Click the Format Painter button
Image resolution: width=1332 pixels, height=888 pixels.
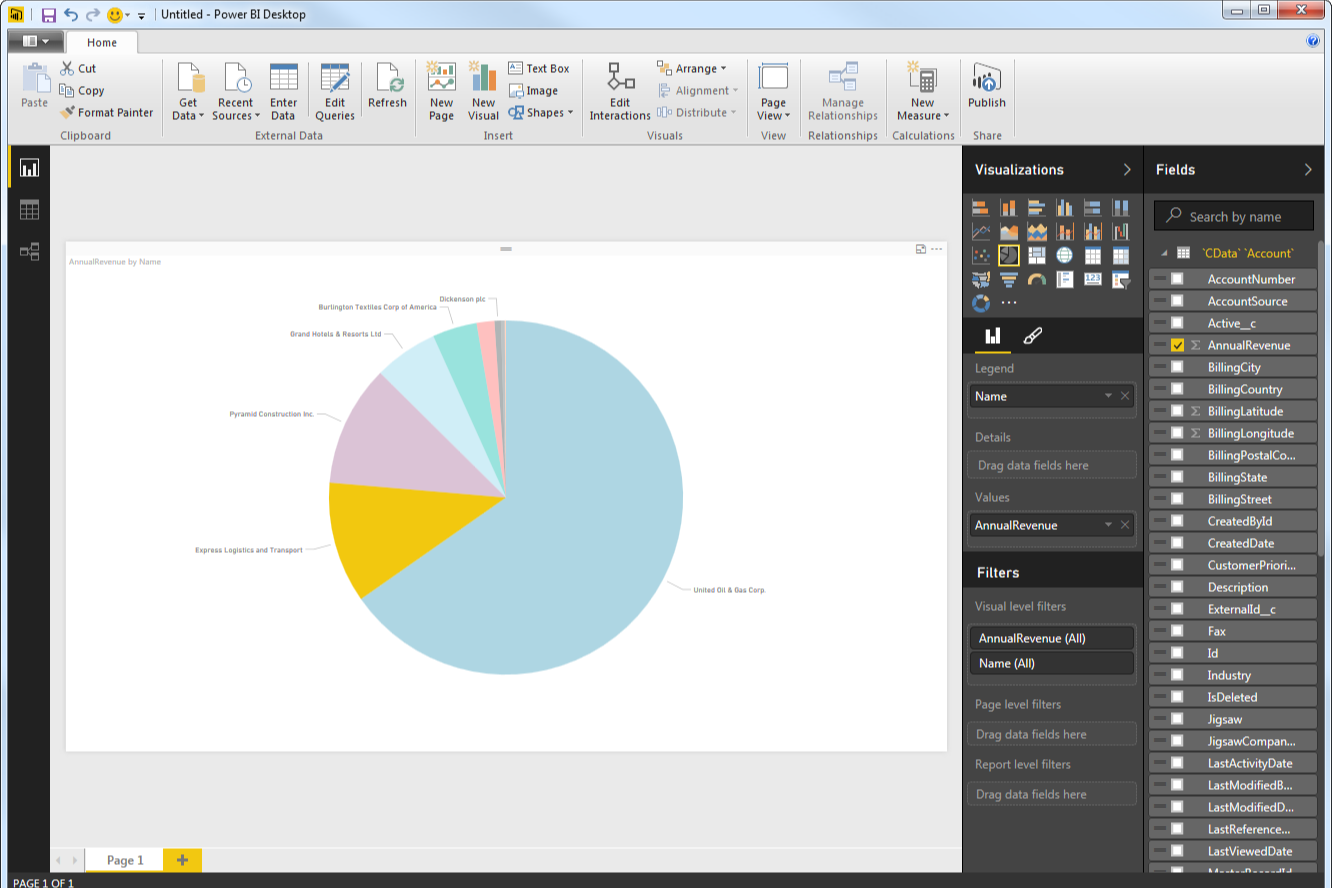tap(107, 112)
